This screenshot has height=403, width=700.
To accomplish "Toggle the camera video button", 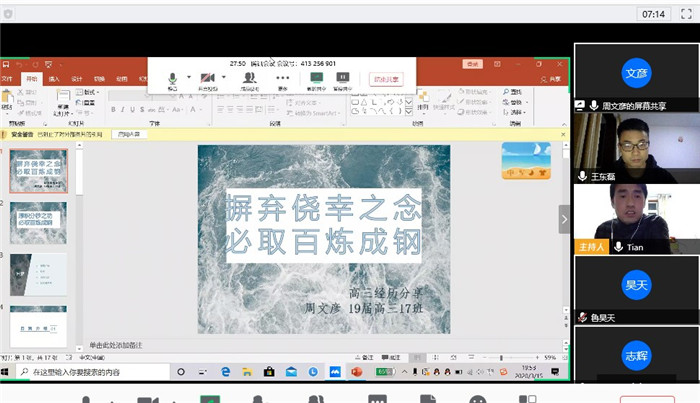I will (207, 78).
